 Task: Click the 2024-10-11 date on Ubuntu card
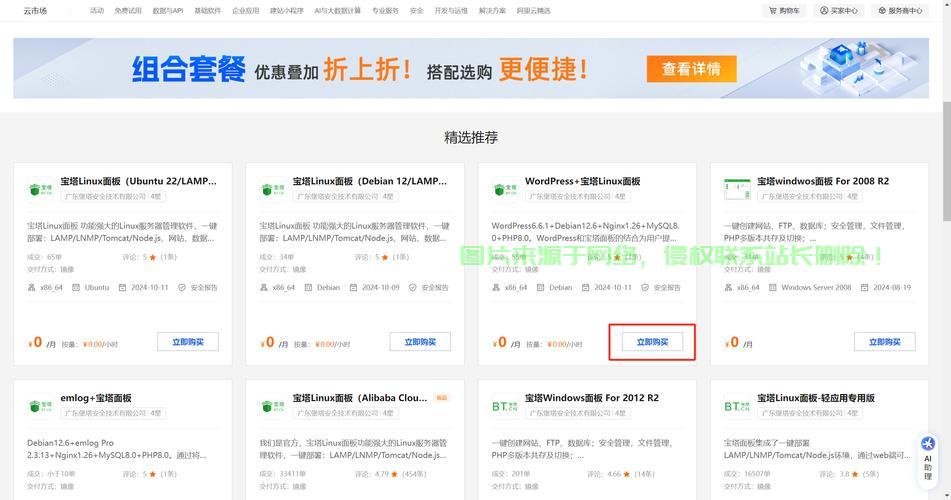[150, 287]
